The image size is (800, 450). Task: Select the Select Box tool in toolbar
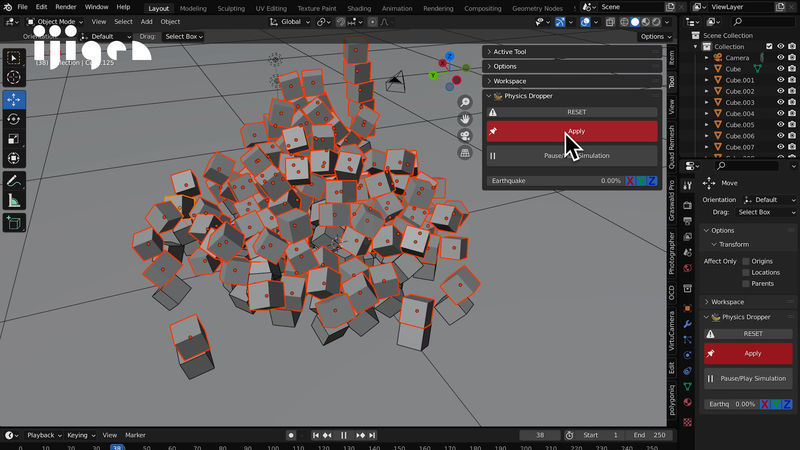[x=14, y=58]
